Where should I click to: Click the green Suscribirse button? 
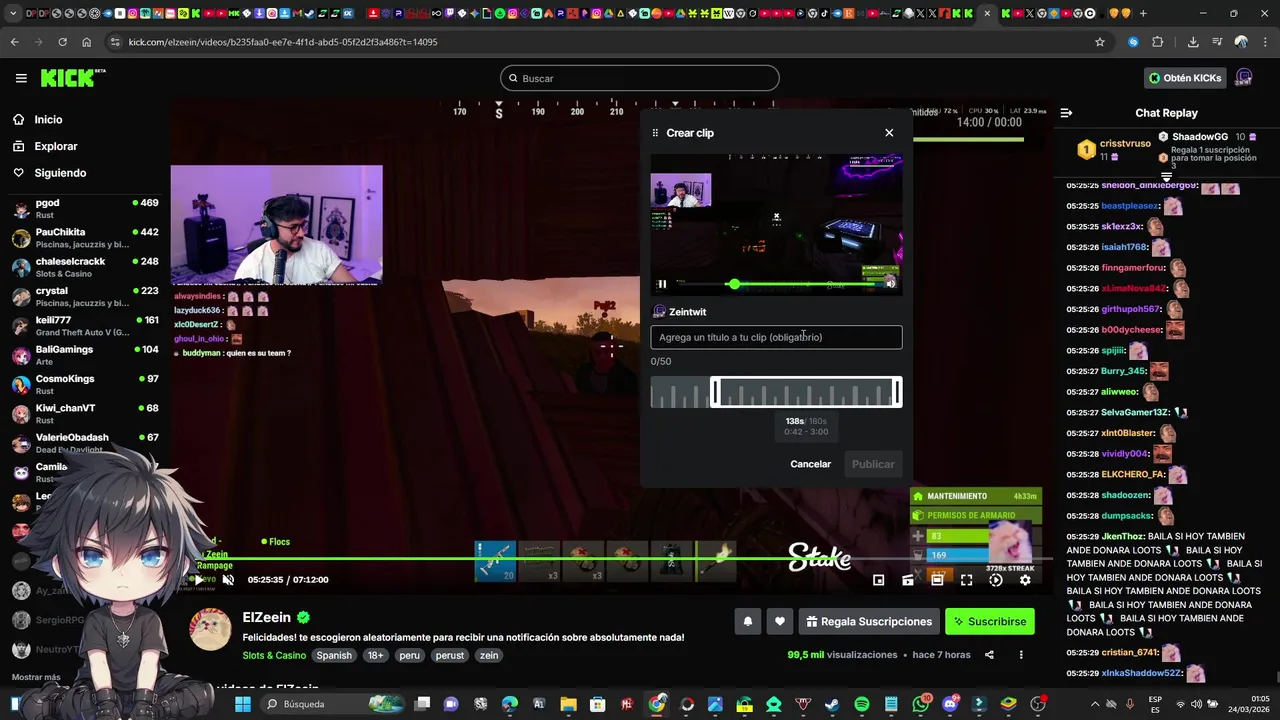989,621
